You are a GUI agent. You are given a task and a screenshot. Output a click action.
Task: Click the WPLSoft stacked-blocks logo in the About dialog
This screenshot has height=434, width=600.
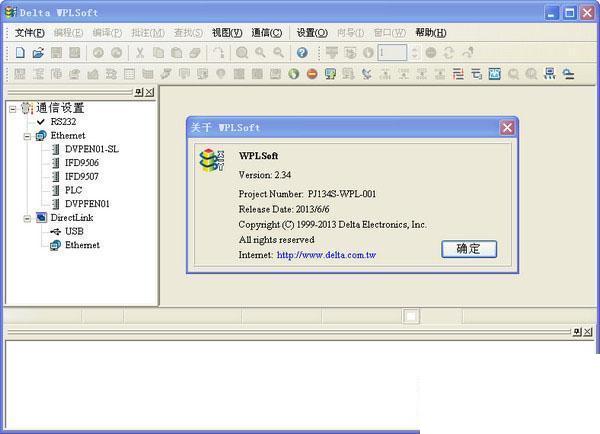click(212, 160)
